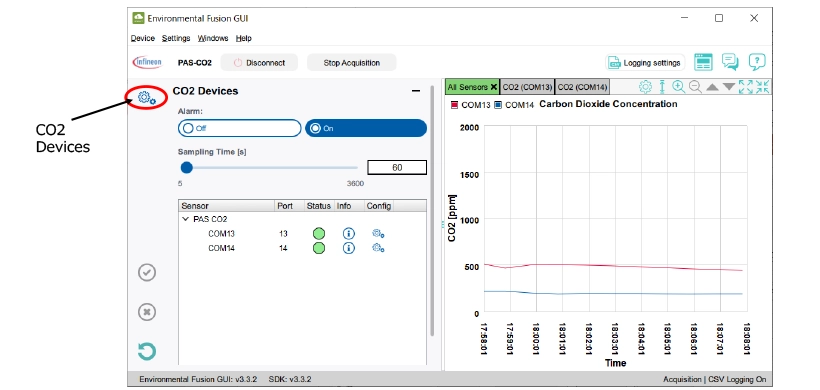Click the apply checkmark circle icon
820x390 pixels.
(147, 272)
